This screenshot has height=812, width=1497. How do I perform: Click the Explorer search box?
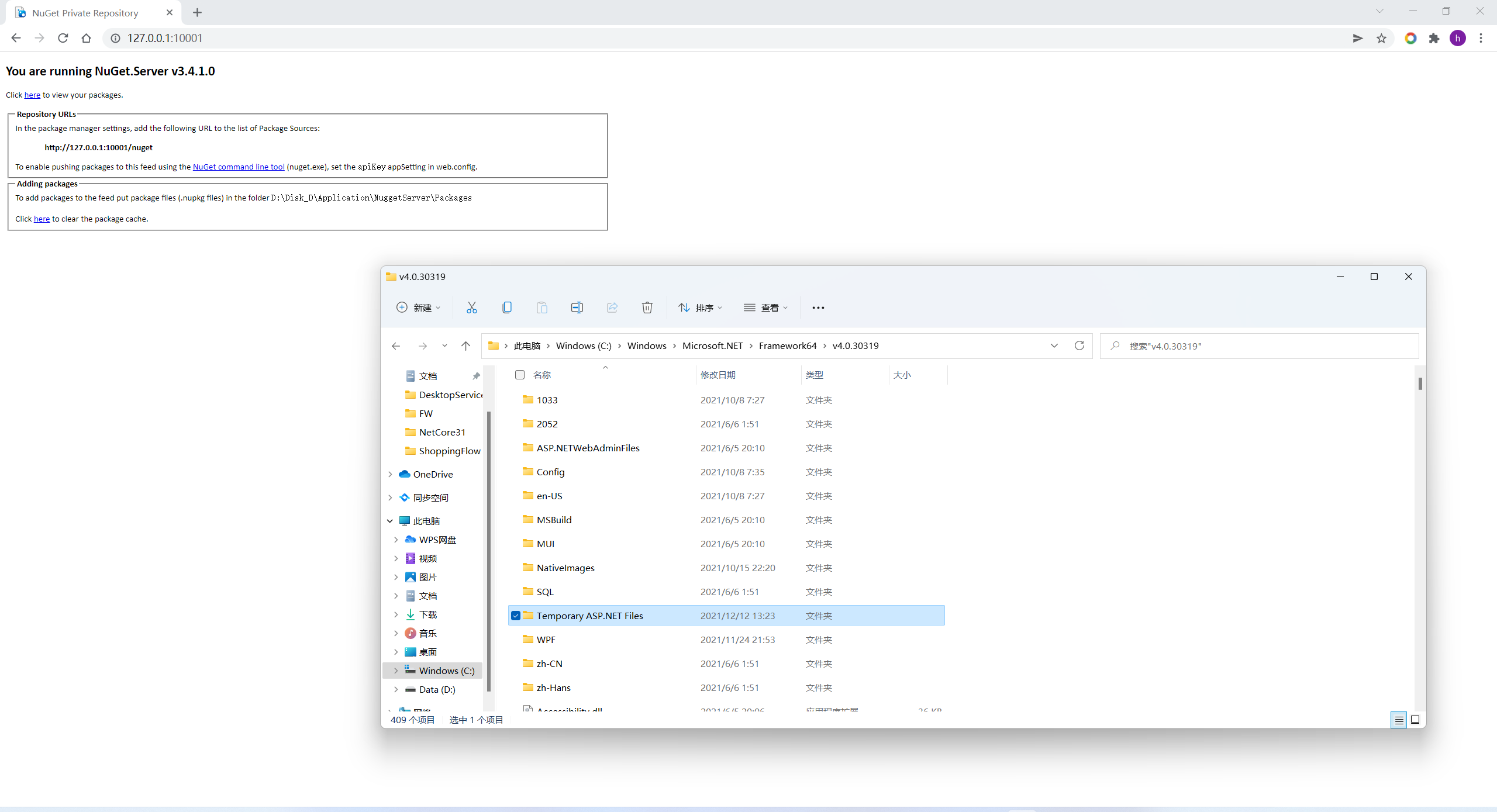[1260, 346]
